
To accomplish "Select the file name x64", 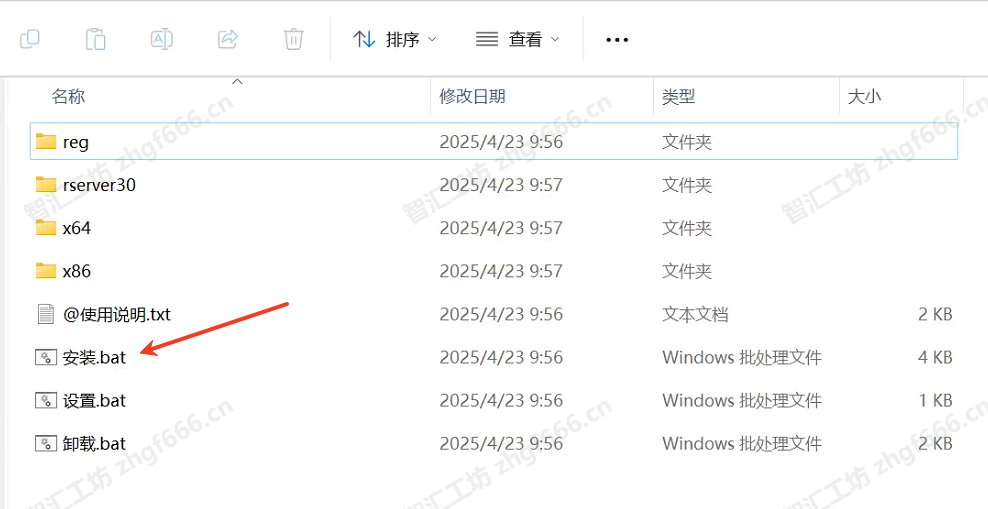I will (77, 227).
